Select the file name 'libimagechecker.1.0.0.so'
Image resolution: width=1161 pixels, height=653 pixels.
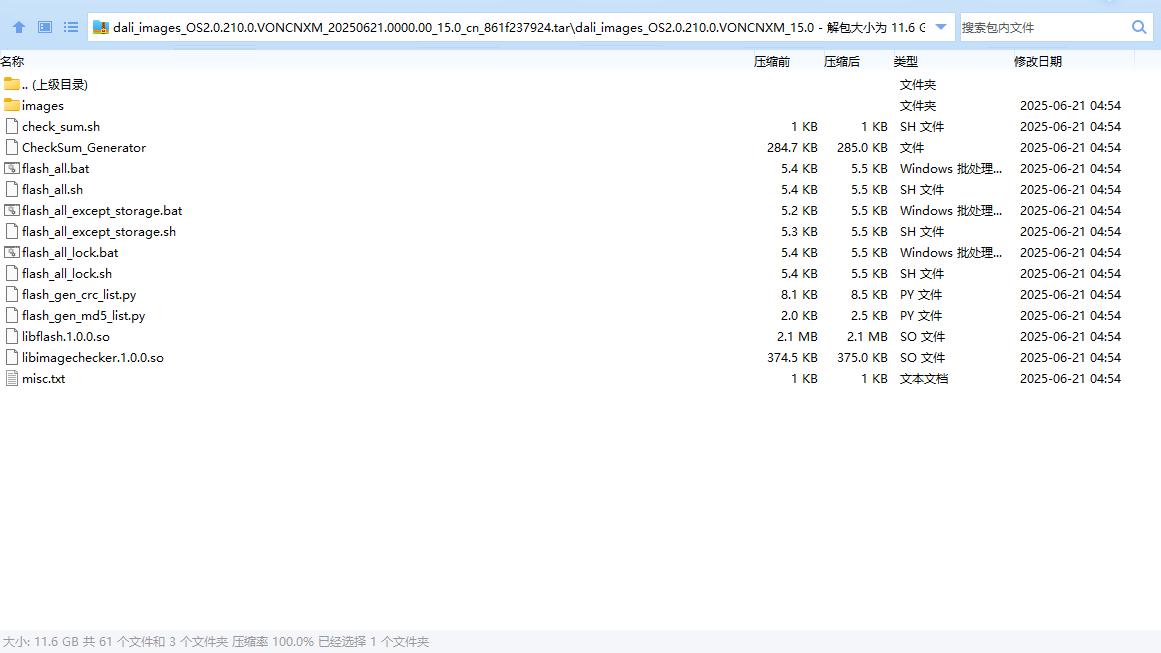click(x=93, y=358)
